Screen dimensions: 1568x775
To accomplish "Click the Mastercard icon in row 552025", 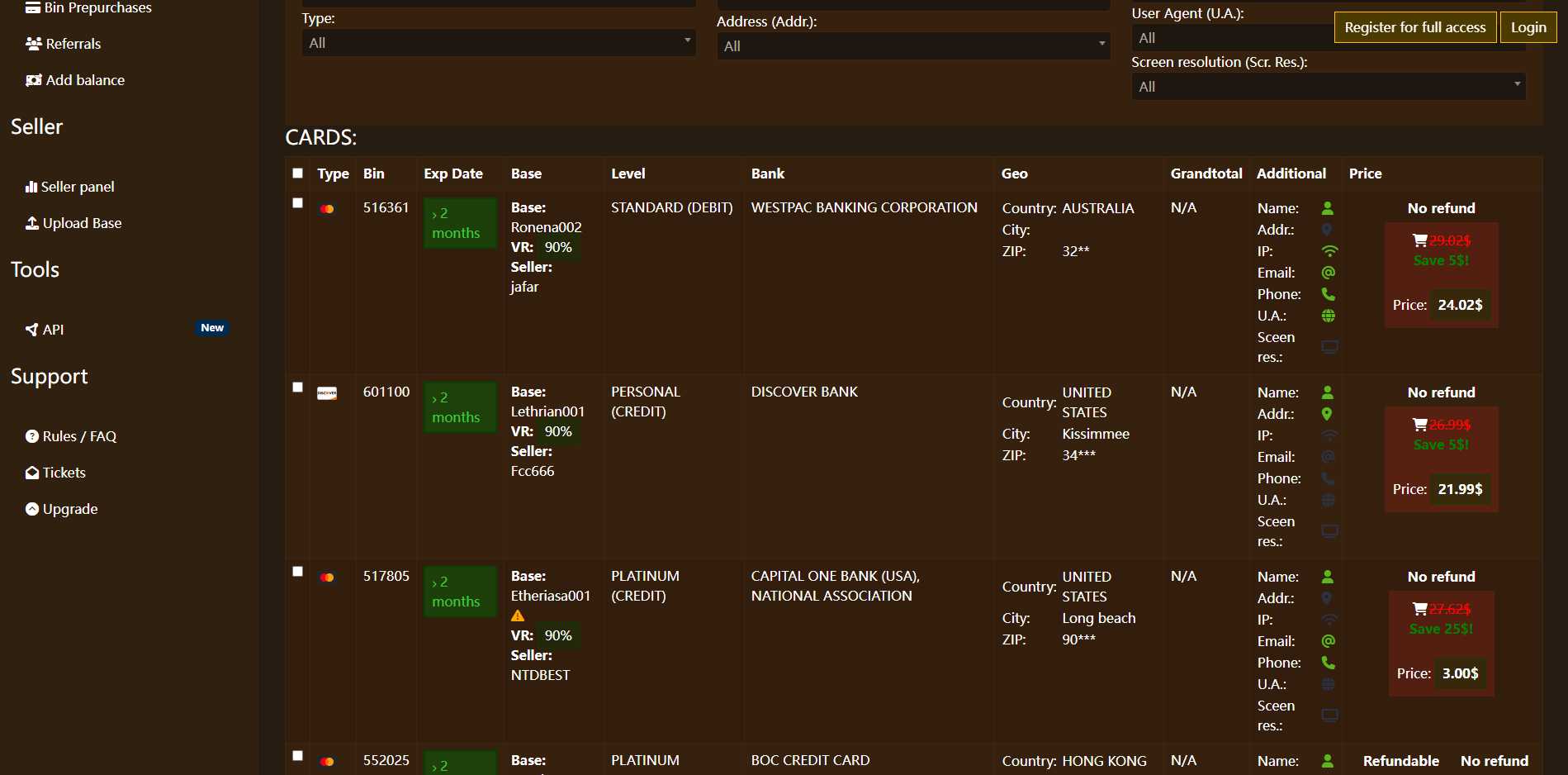I will click(327, 762).
